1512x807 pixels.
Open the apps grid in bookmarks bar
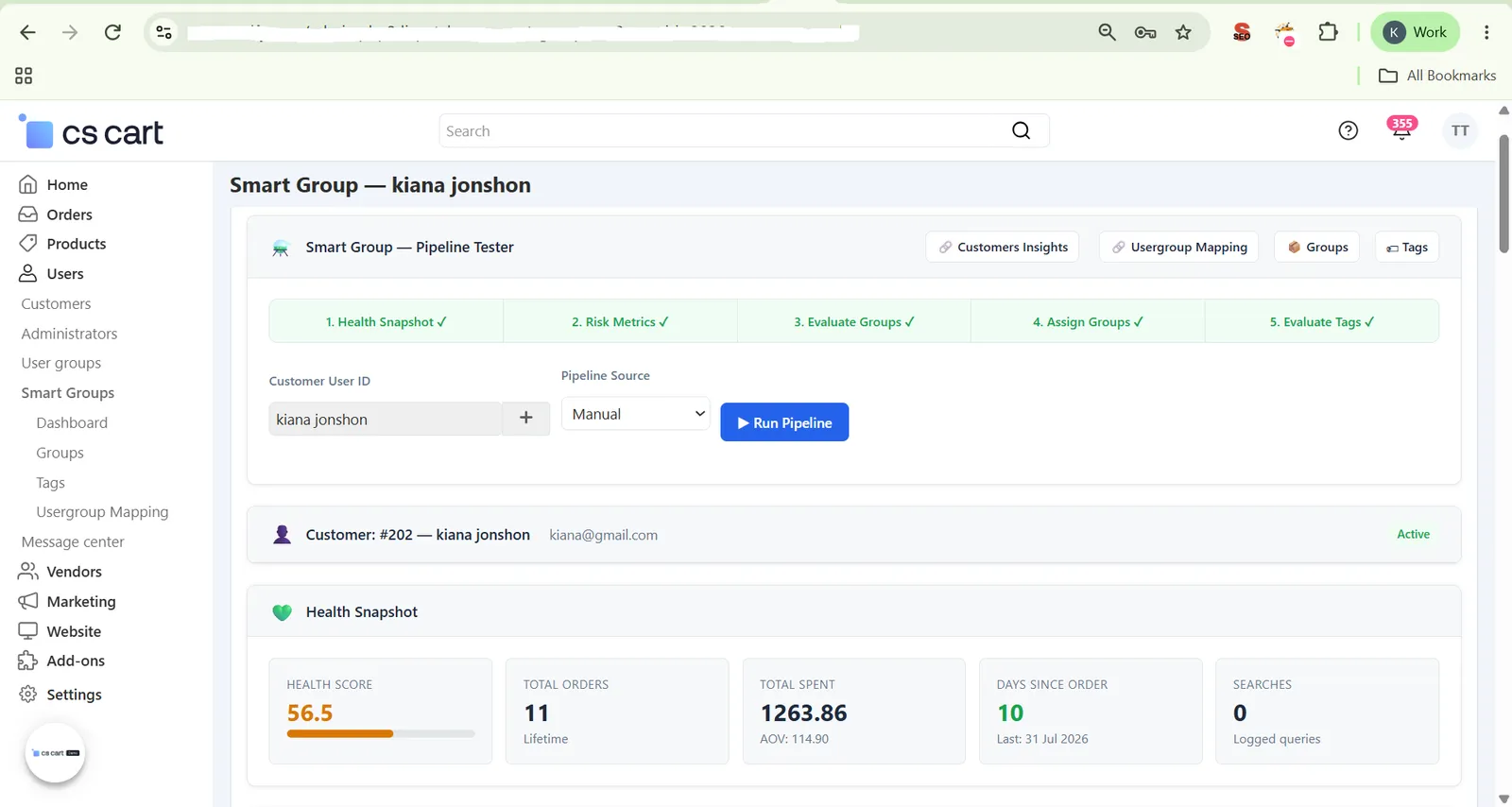(x=24, y=76)
